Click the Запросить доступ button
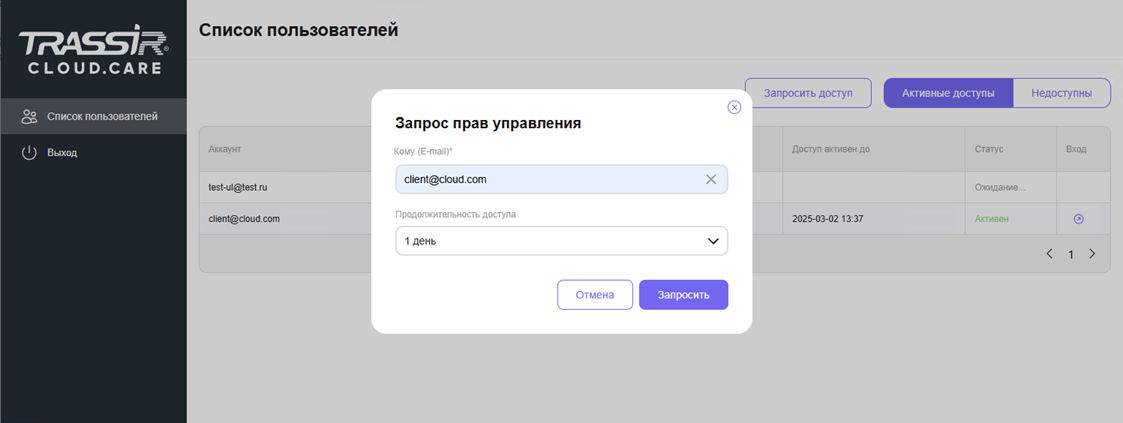Screen dimensions: 1123x423 click(x=808, y=93)
